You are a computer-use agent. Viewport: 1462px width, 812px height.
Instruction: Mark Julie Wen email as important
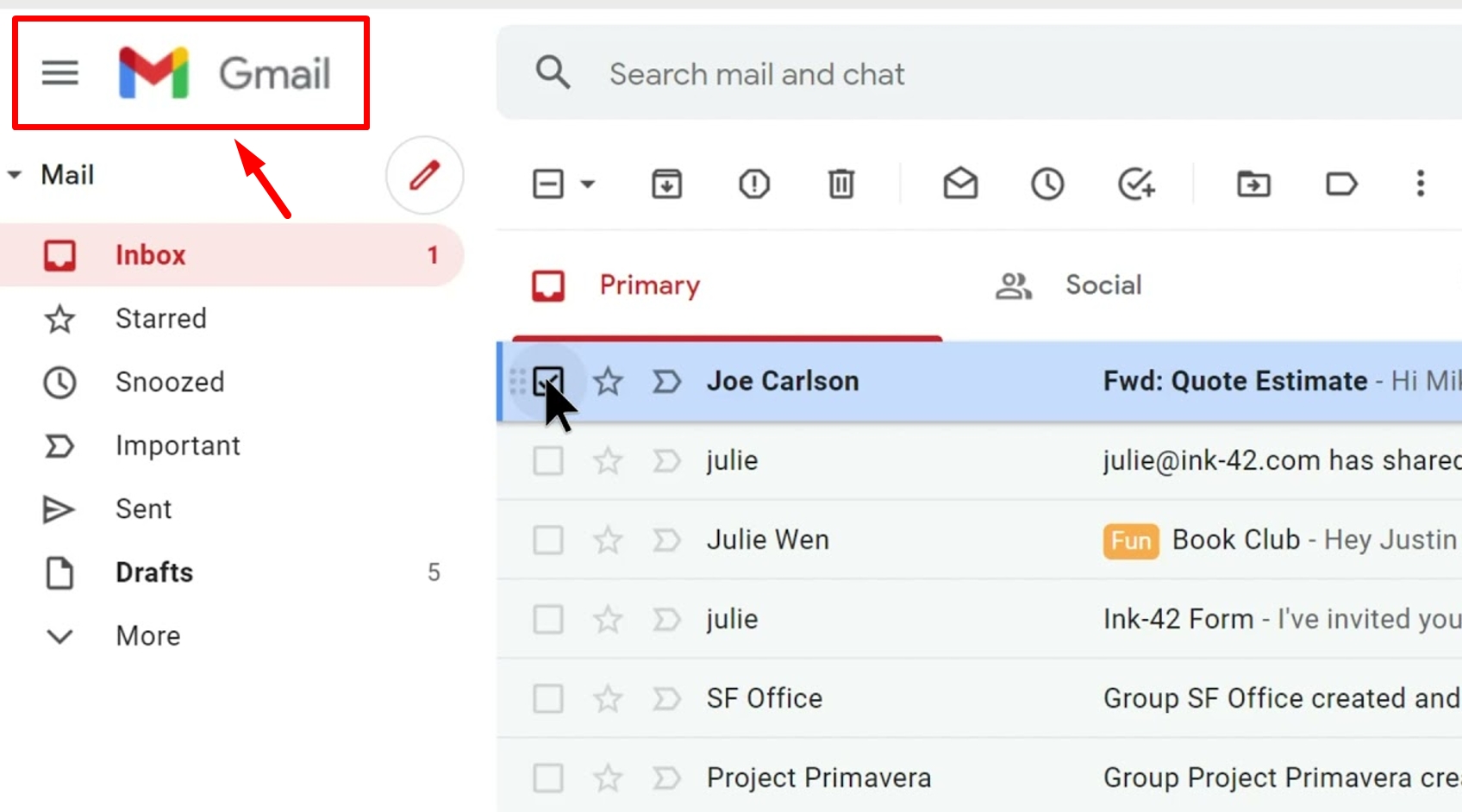(666, 540)
